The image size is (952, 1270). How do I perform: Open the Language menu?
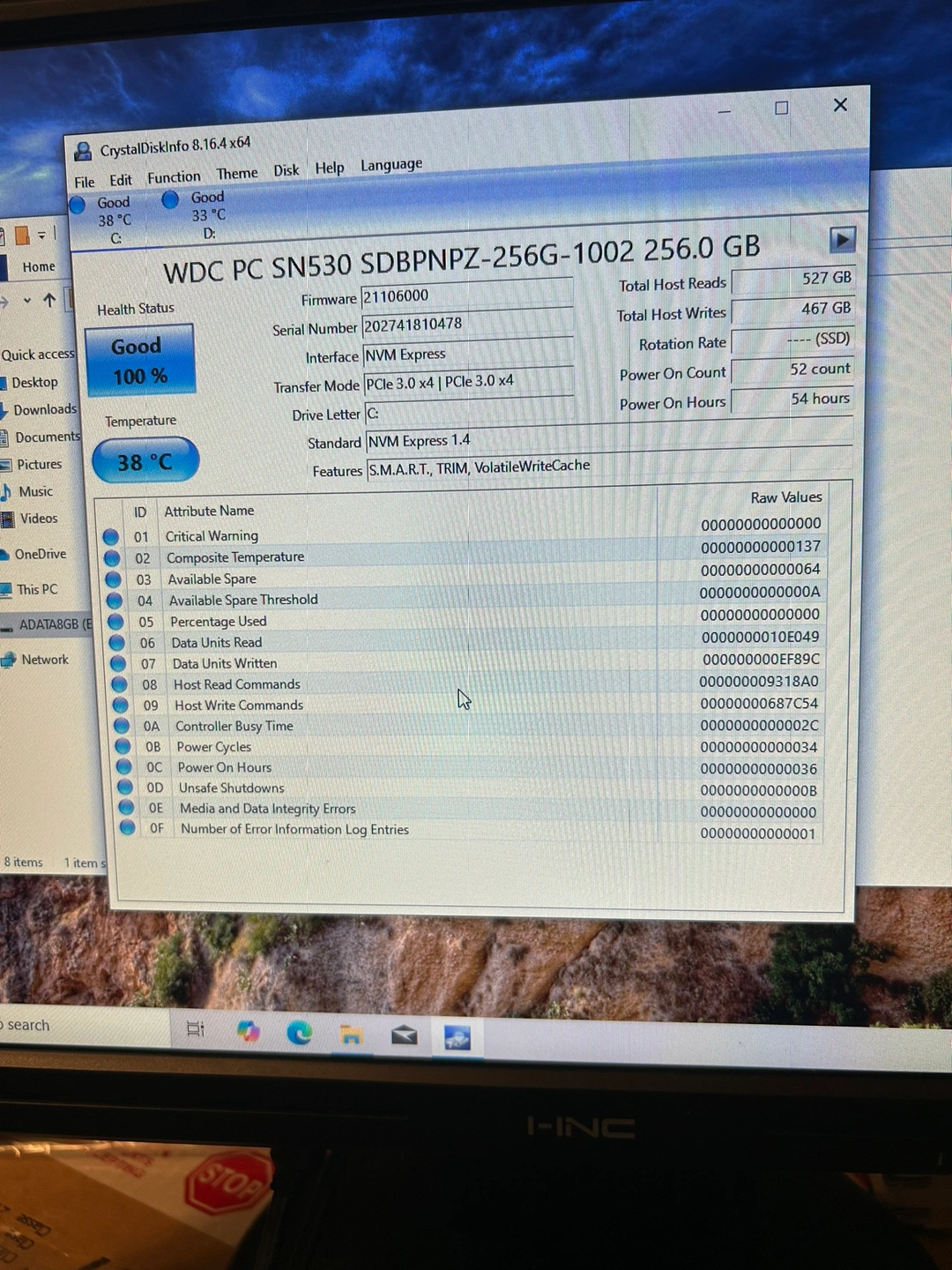391,165
